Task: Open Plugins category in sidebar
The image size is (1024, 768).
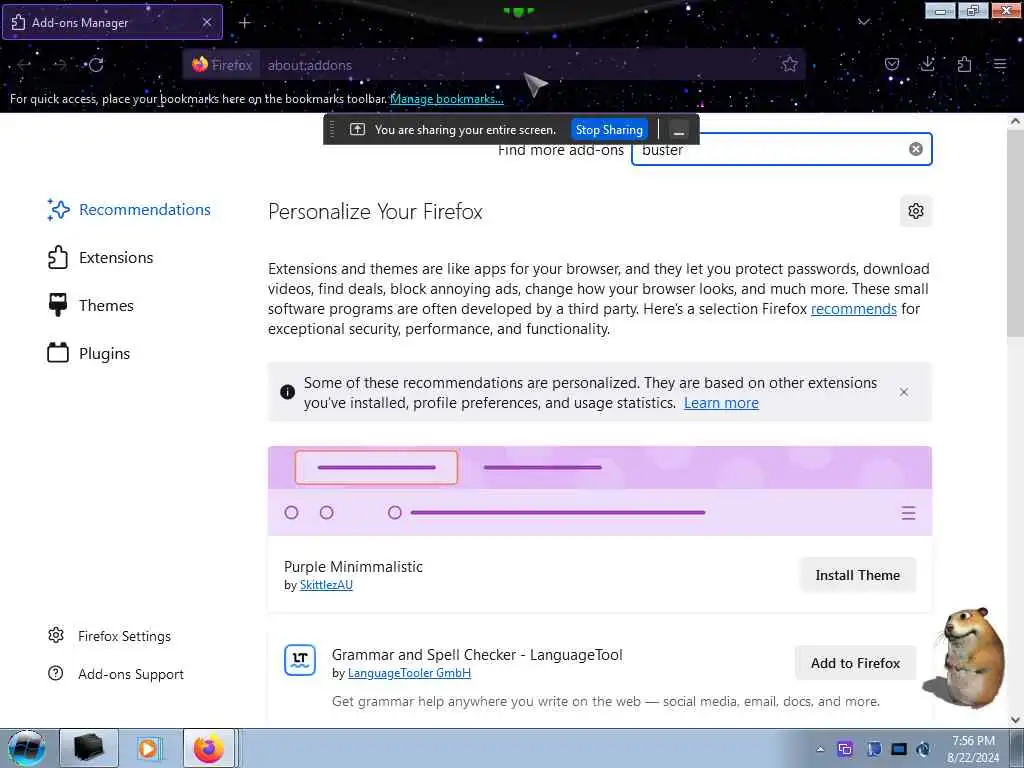Action: click(89, 353)
